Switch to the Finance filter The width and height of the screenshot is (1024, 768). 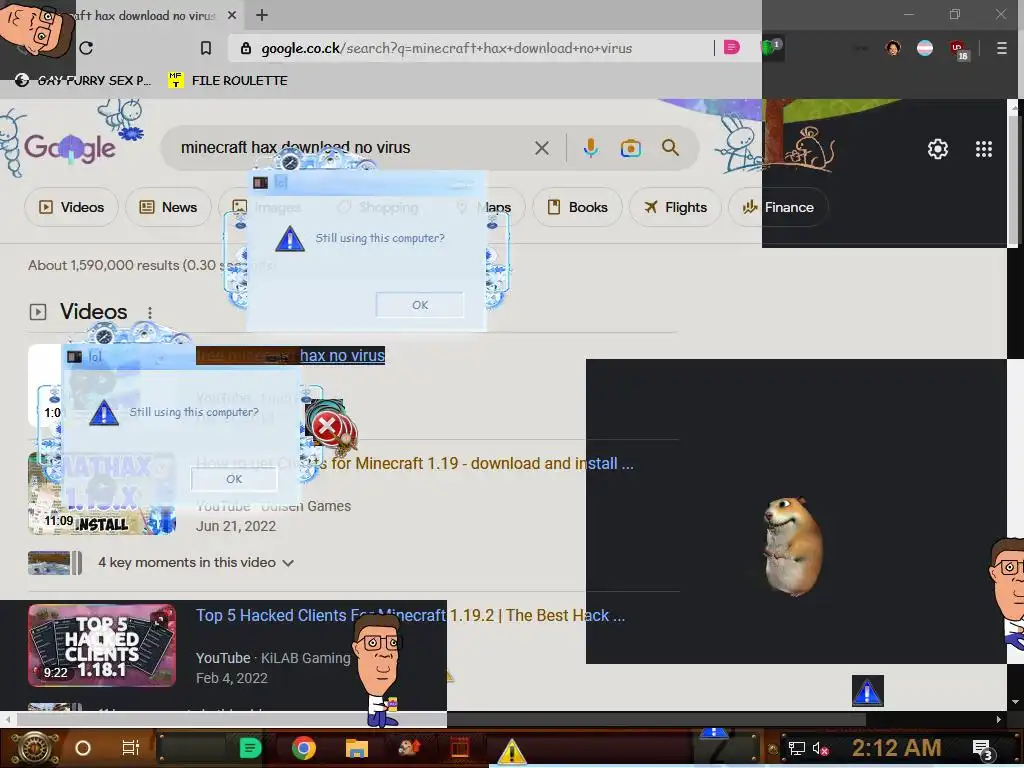click(x=778, y=208)
